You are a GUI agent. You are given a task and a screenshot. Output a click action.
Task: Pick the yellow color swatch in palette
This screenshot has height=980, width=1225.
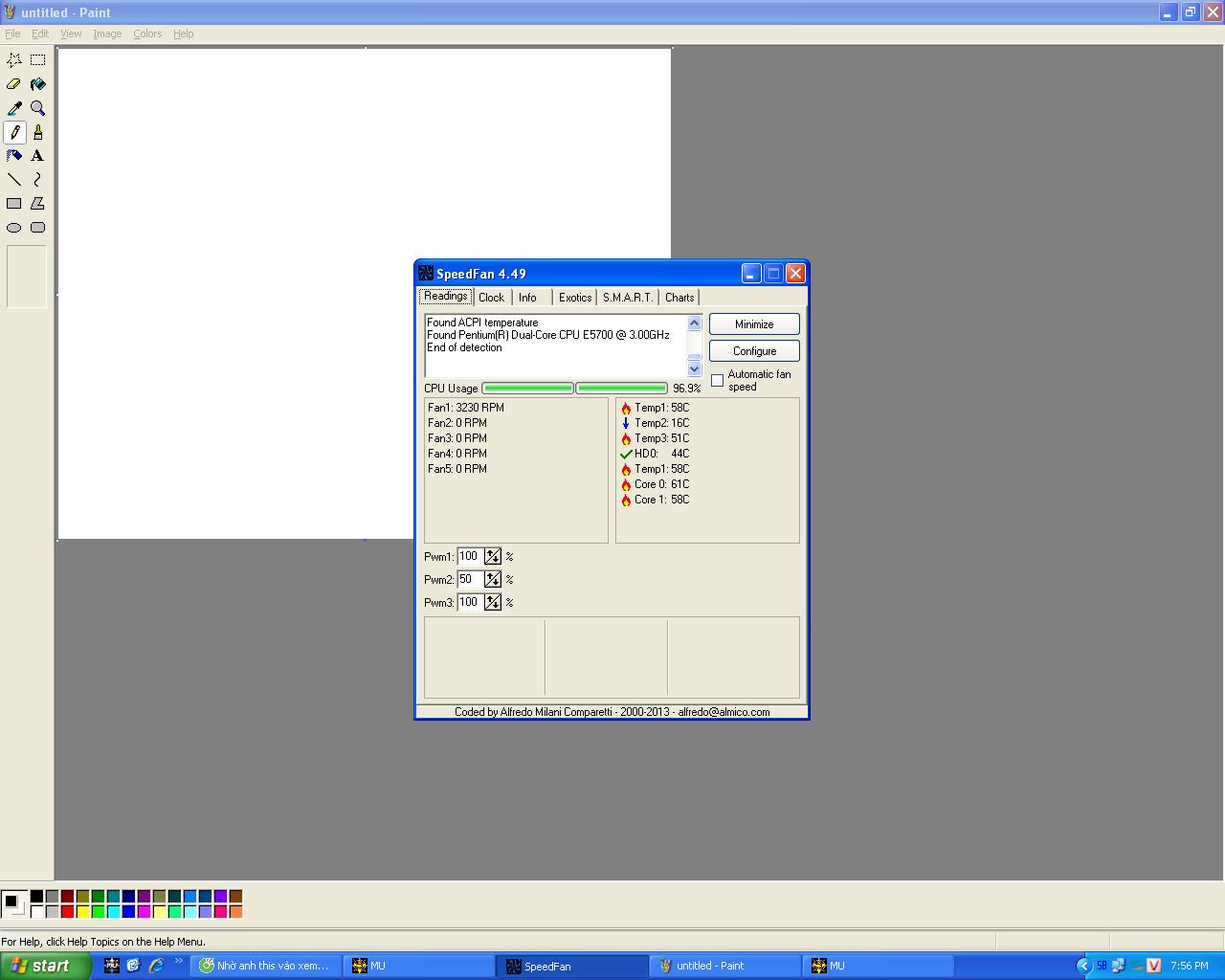(x=82, y=912)
